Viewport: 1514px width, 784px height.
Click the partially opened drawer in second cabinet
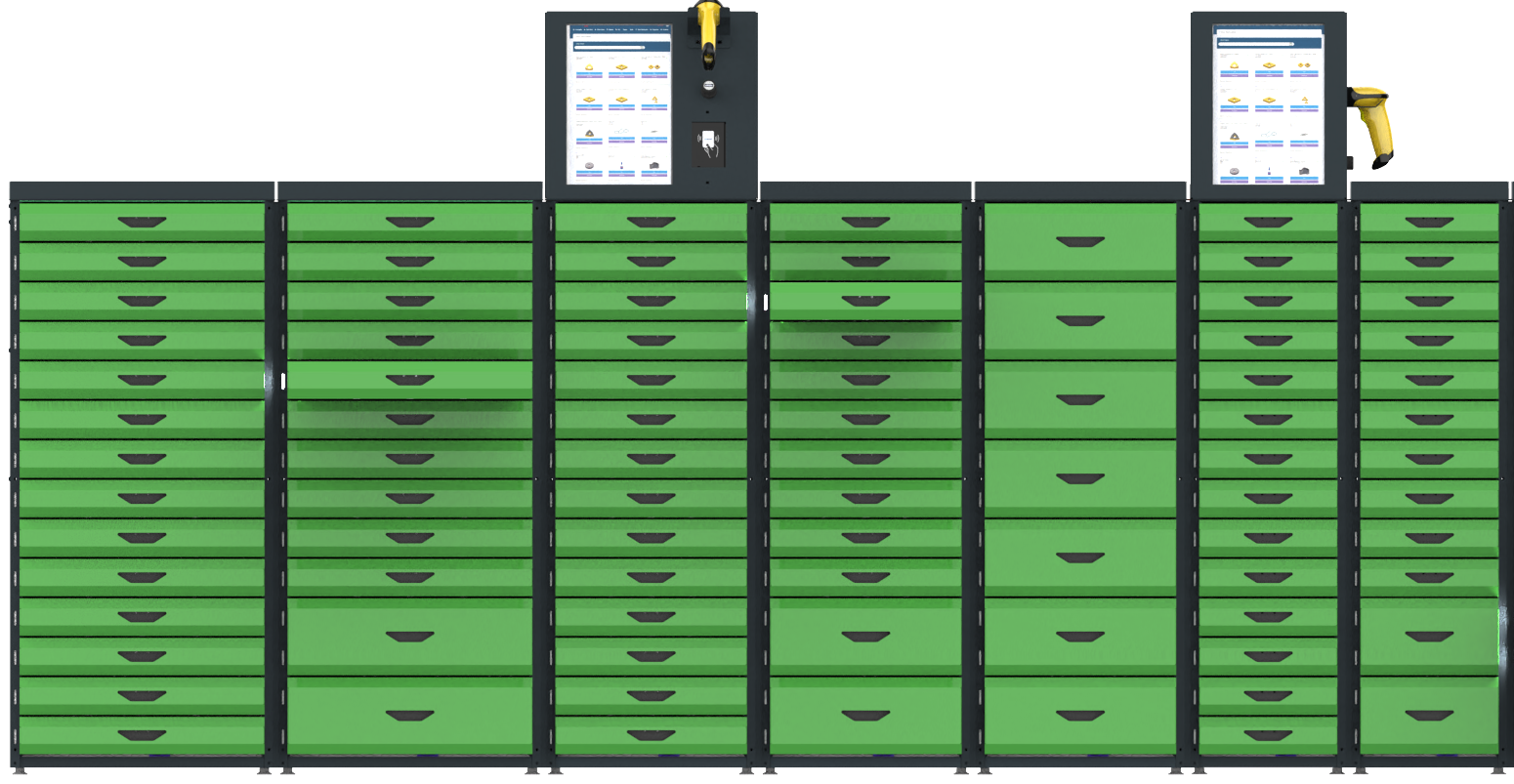coord(409,379)
